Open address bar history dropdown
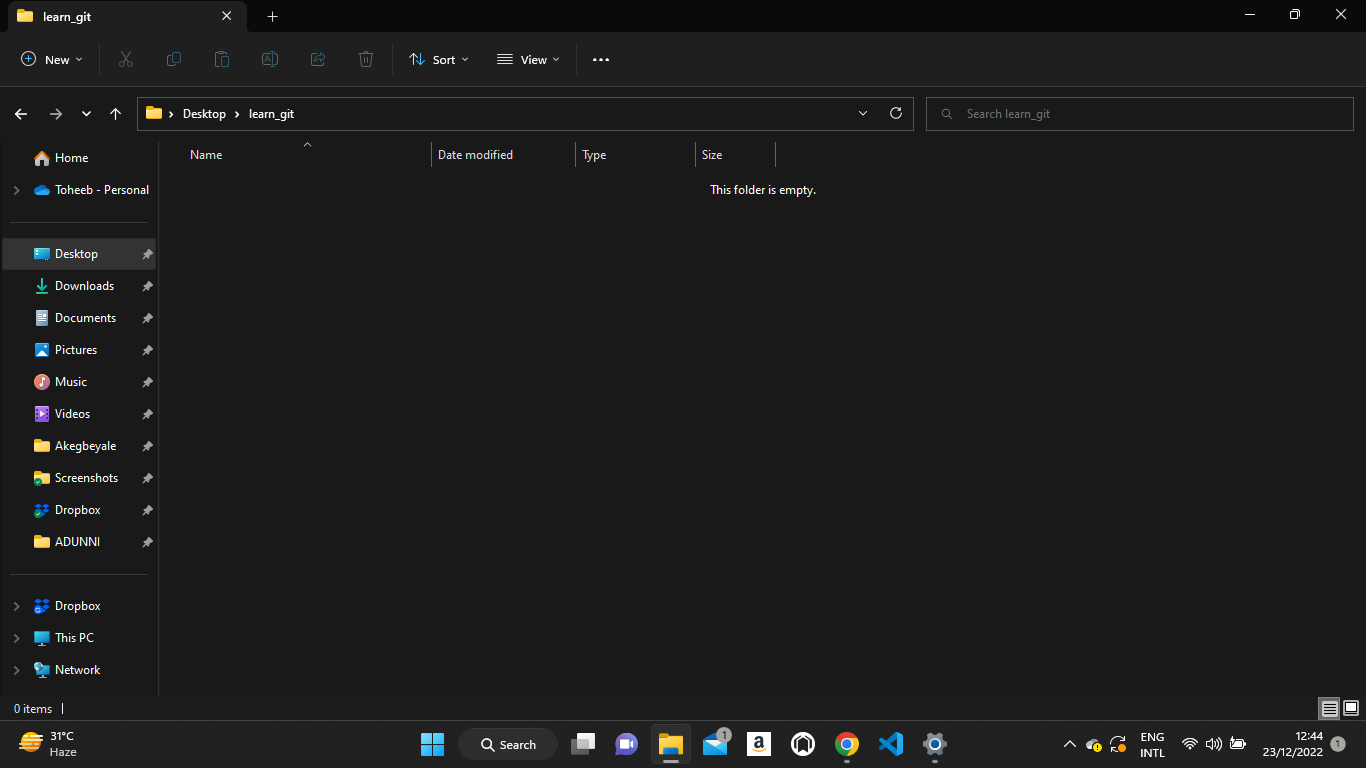This screenshot has height=768, width=1366. click(x=863, y=113)
